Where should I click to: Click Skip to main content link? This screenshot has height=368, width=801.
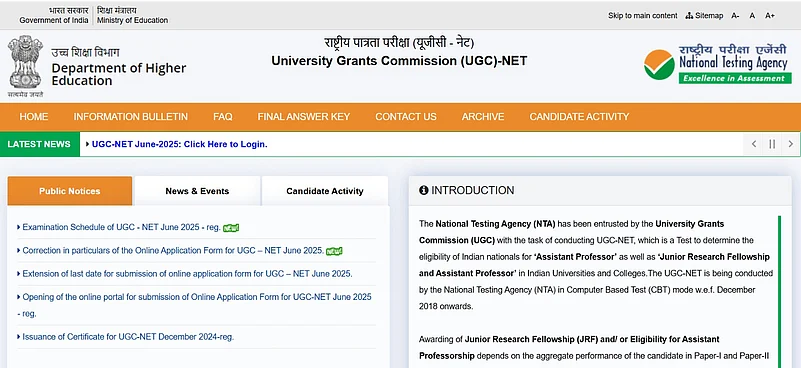643,16
